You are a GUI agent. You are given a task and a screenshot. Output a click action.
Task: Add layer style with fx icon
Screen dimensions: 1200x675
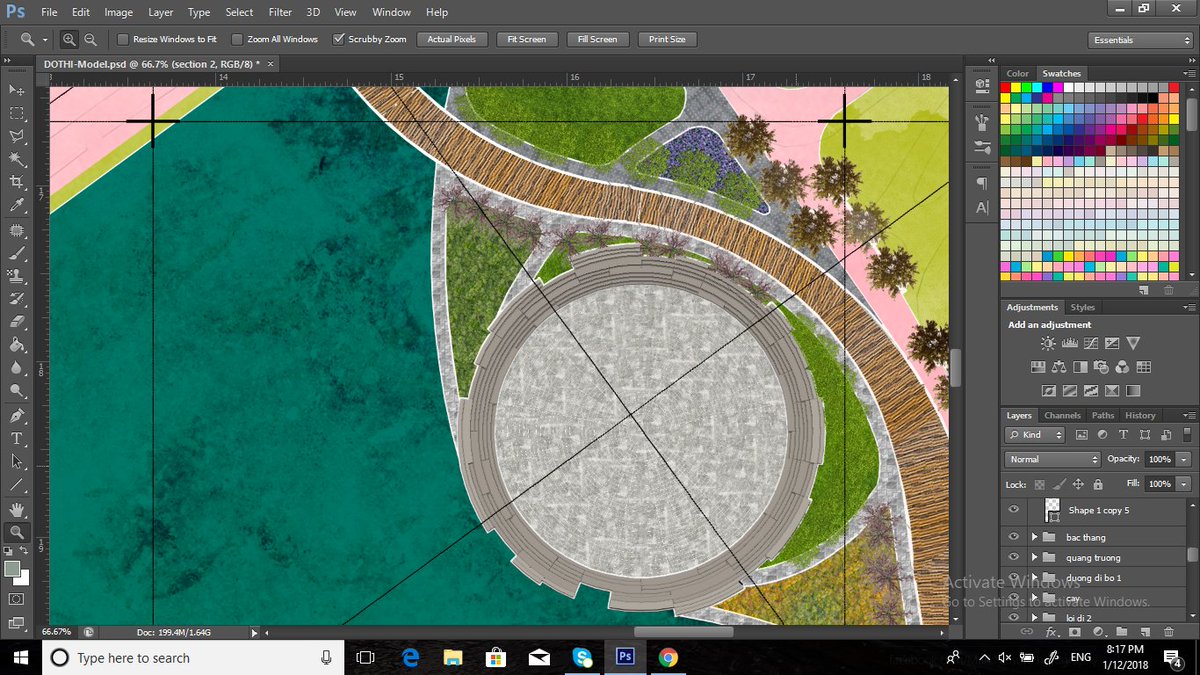(x=1051, y=632)
